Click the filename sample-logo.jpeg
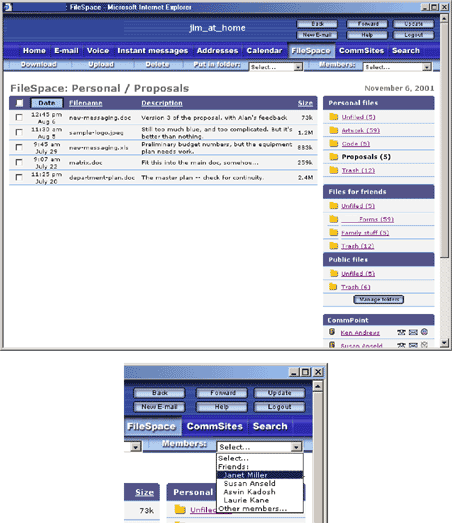This screenshot has width=452, height=523. tap(96, 133)
